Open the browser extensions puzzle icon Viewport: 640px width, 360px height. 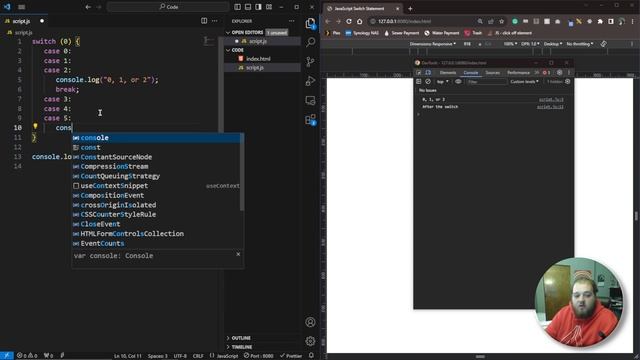coord(600,21)
